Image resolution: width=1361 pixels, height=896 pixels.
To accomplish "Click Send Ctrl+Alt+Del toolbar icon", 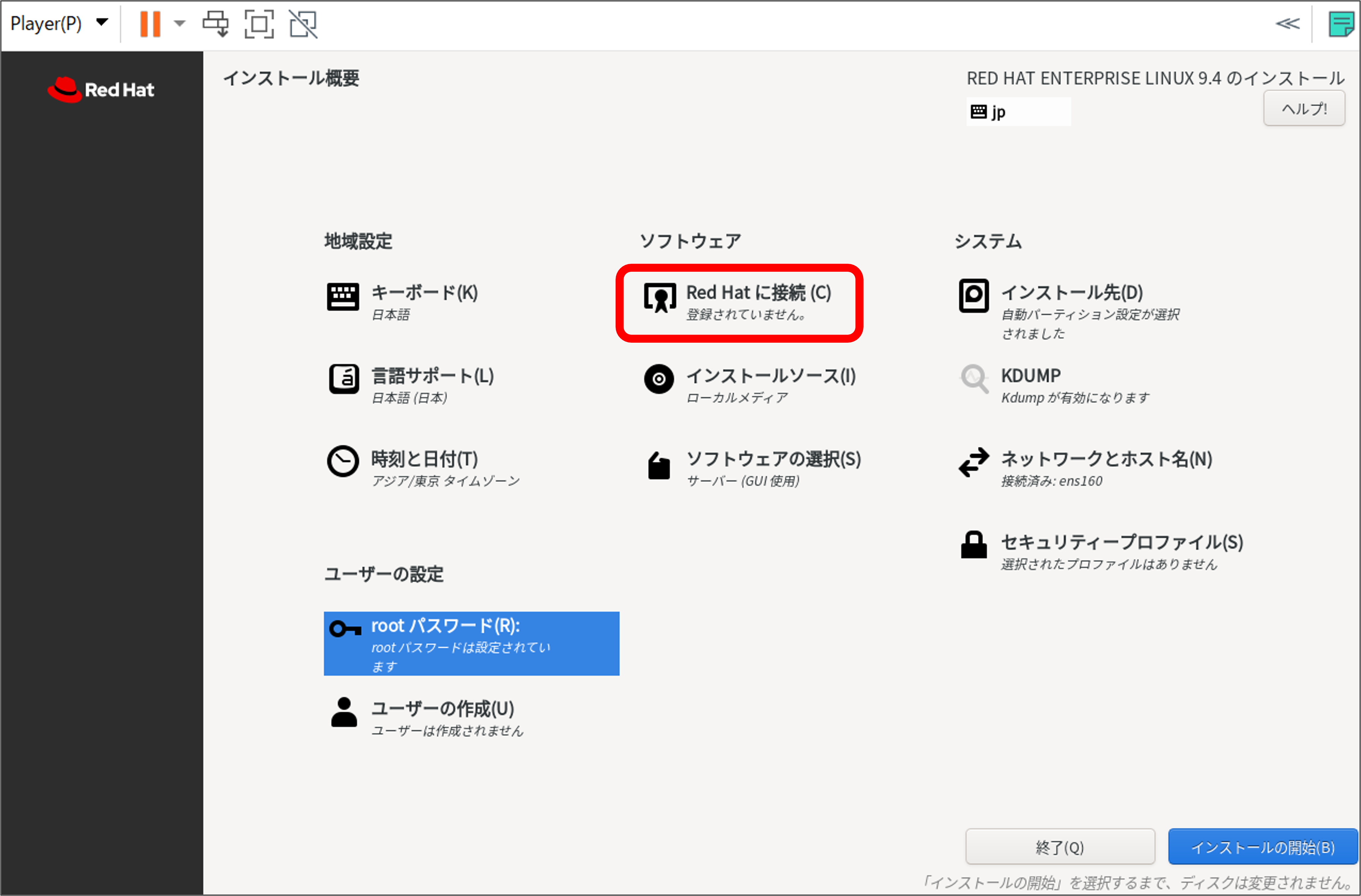I will pos(216,24).
